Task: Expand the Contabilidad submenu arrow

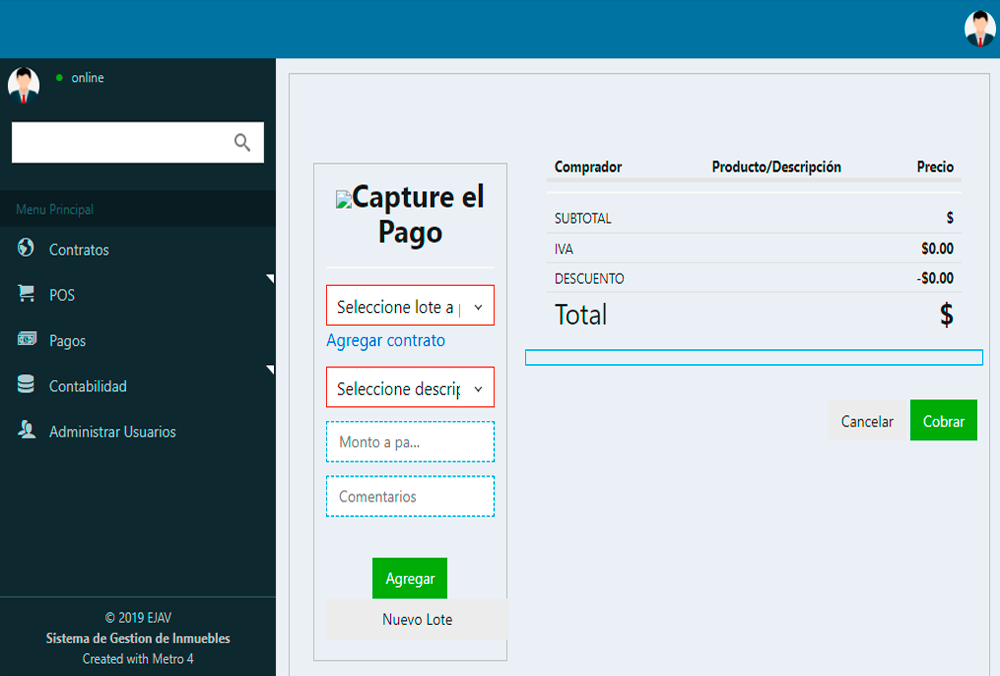Action: (269, 371)
